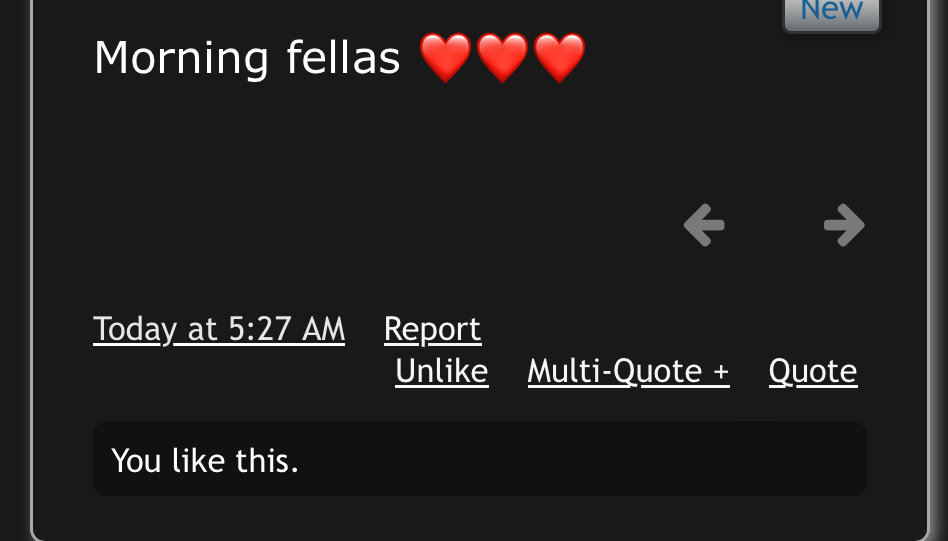
Task: Select the gray forward arrow icon
Action: click(x=844, y=225)
